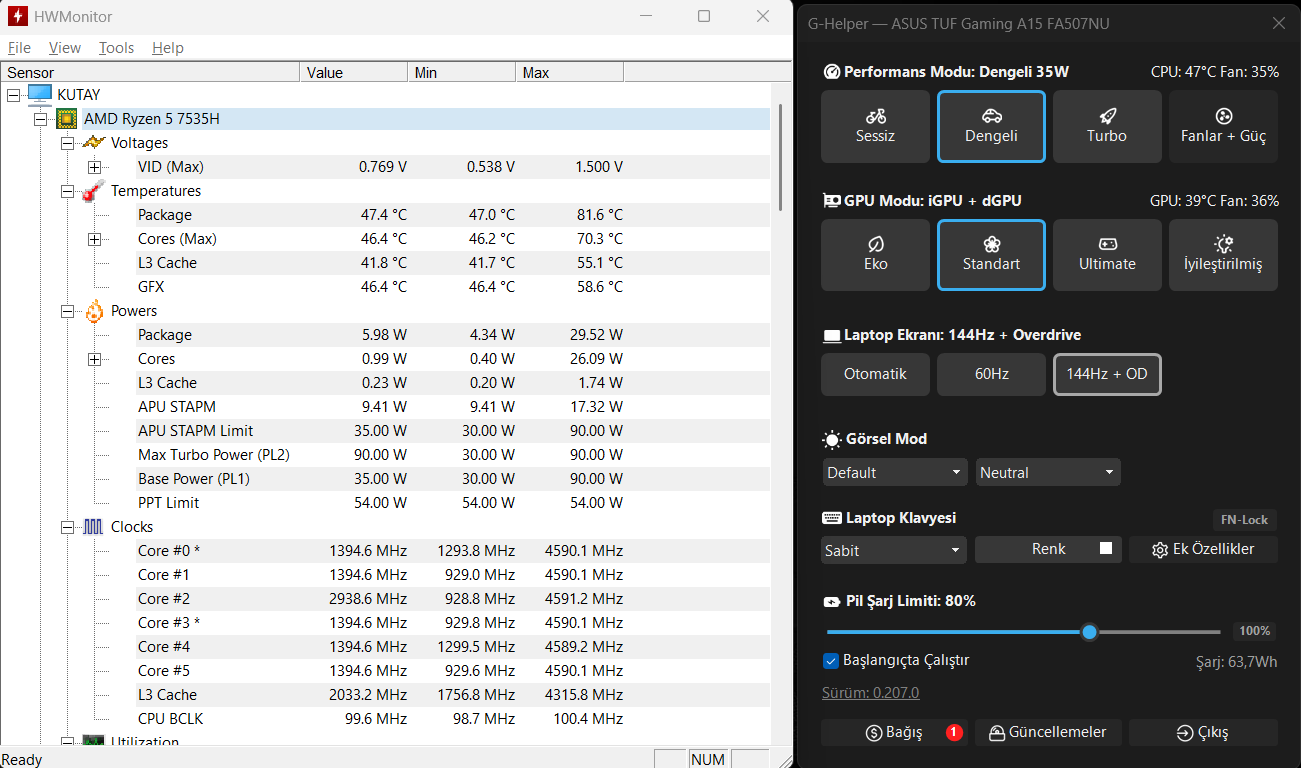Click the white keyboard color swatch
Screen dimensions: 1301x768
tap(1106, 549)
